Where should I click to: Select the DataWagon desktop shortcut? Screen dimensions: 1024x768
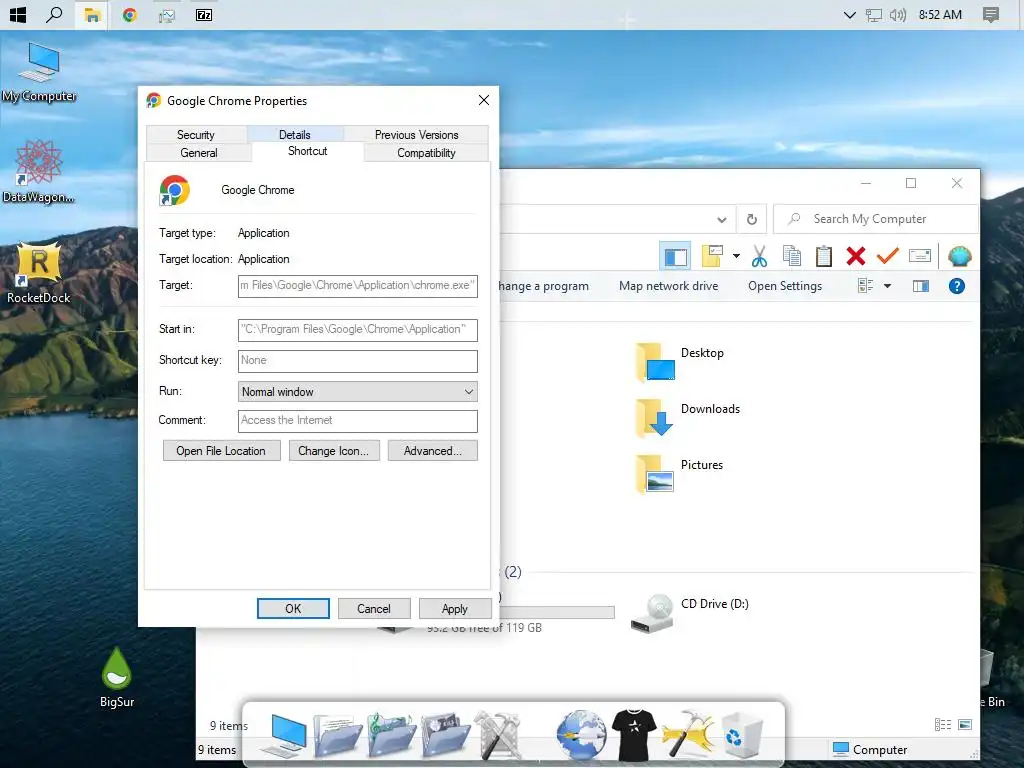point(39,172)
